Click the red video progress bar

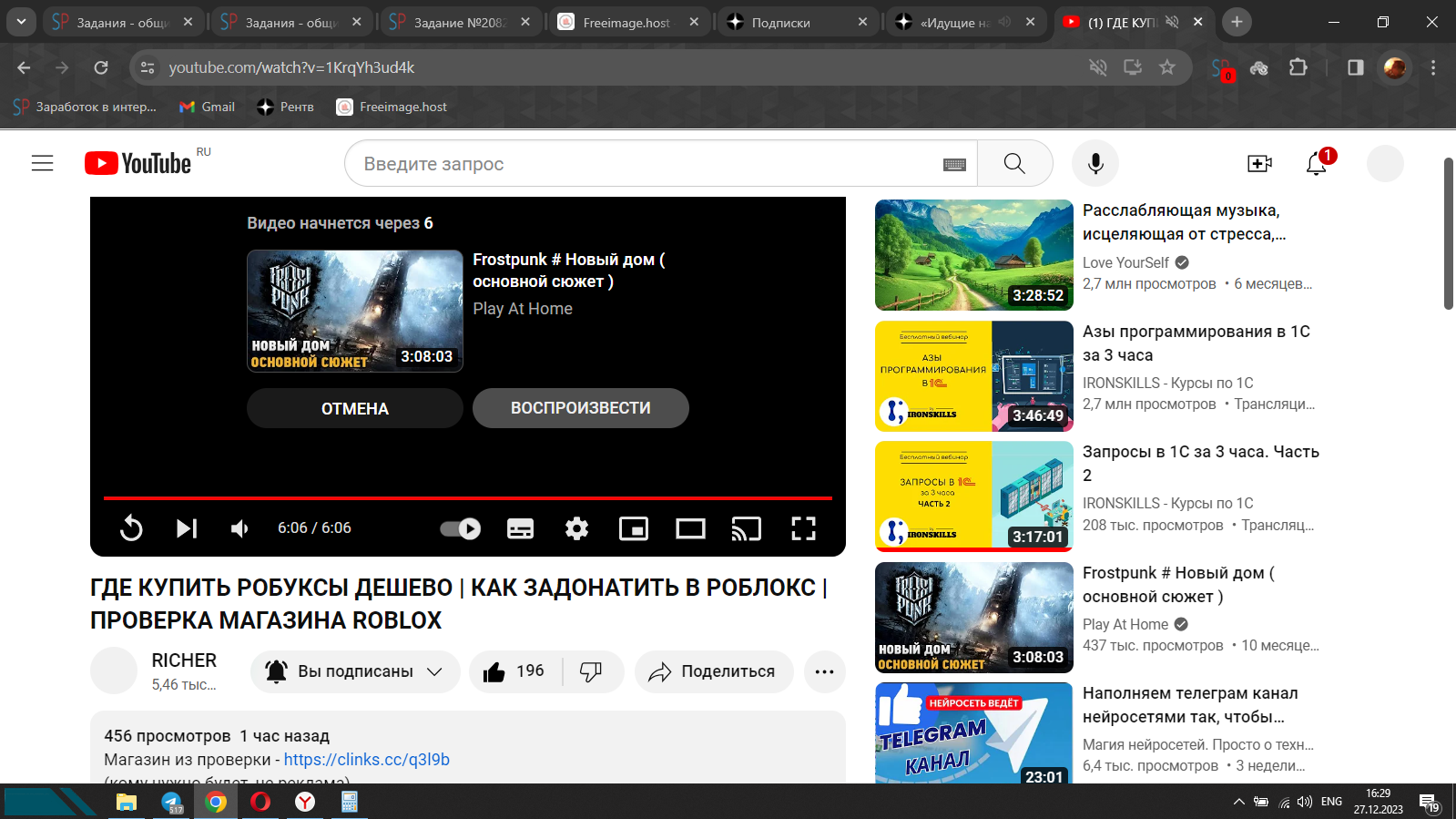(468, 498)
